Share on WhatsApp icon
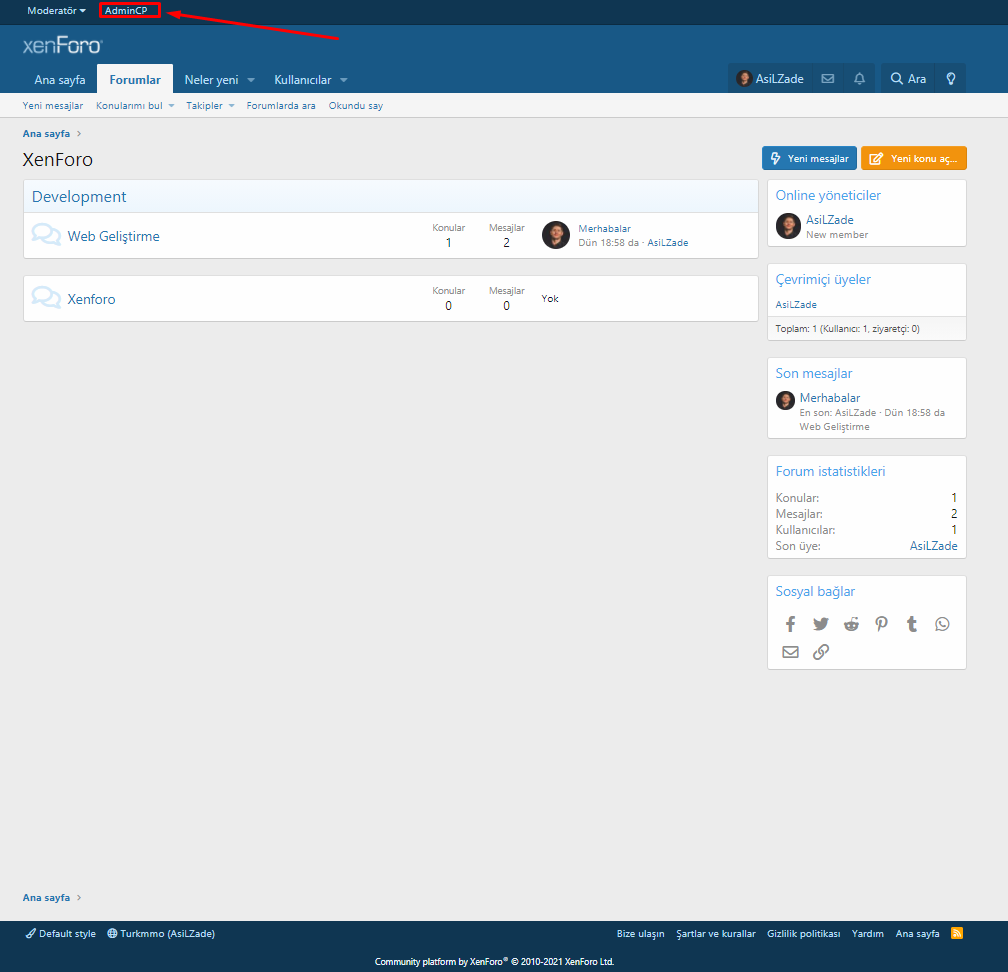 (942, 624)
